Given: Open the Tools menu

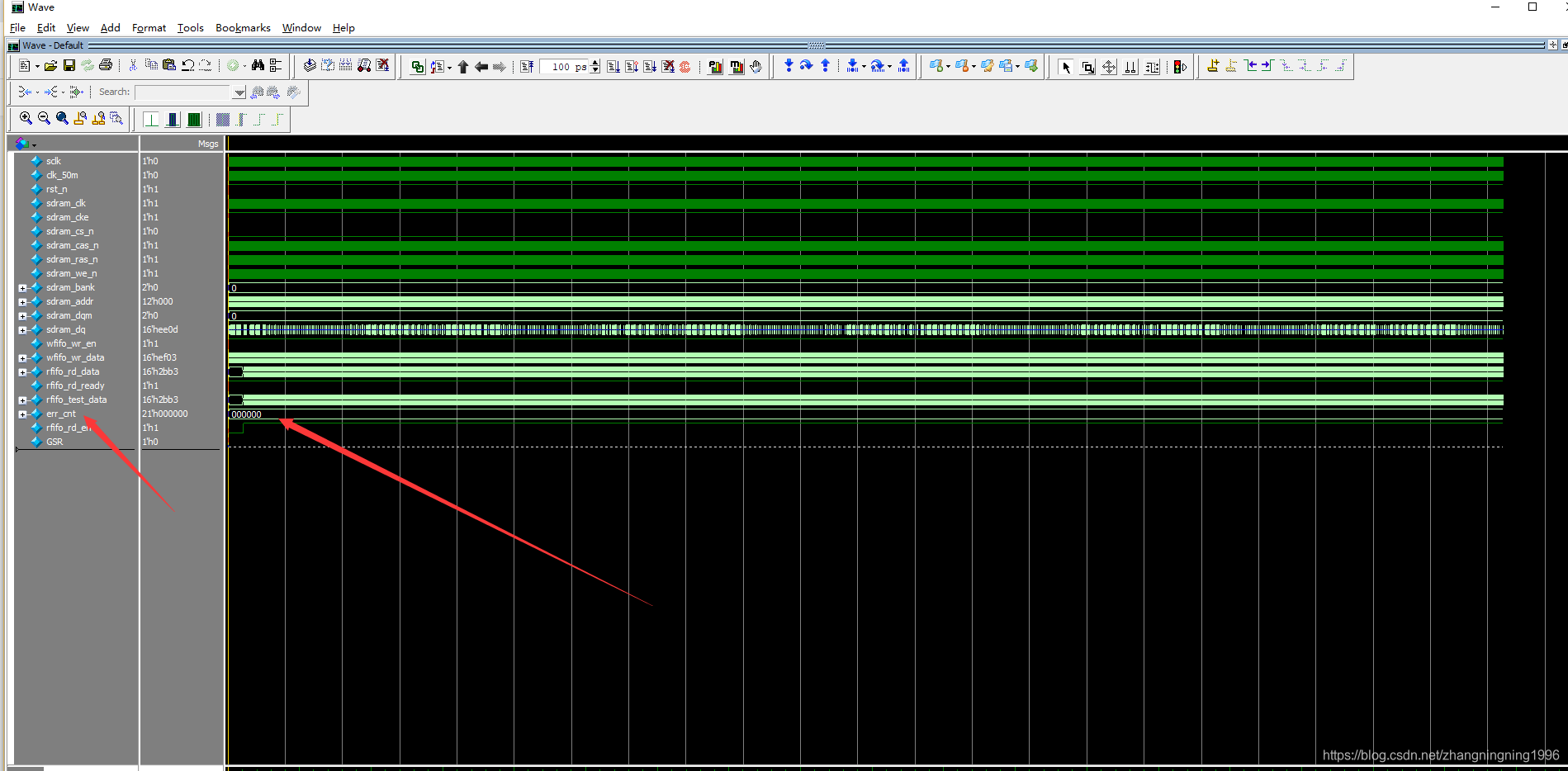Looking at the screenshot, I should point(190,27).
